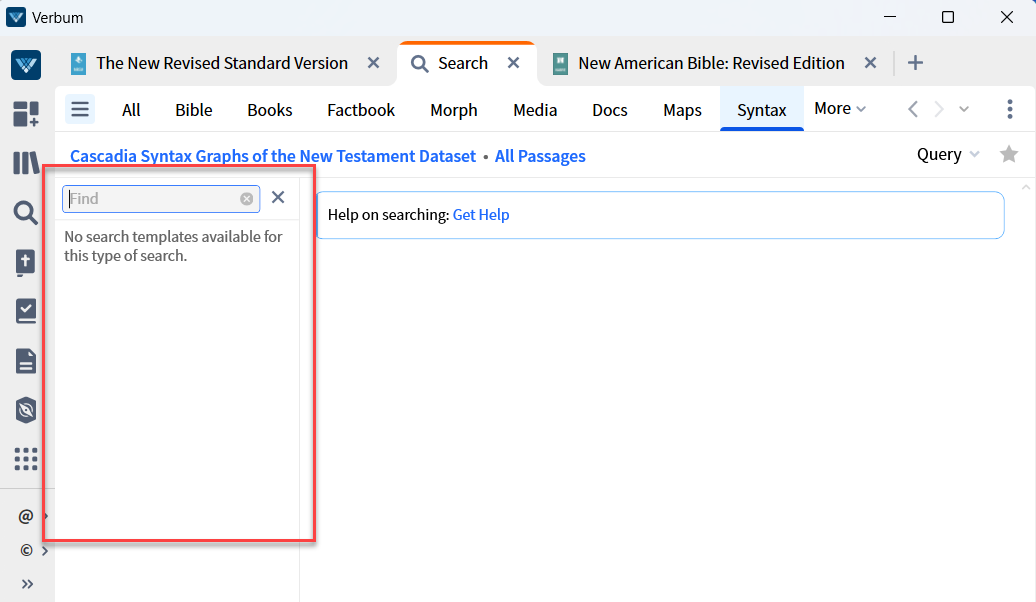Select the All search type

(x=131, y=110)
